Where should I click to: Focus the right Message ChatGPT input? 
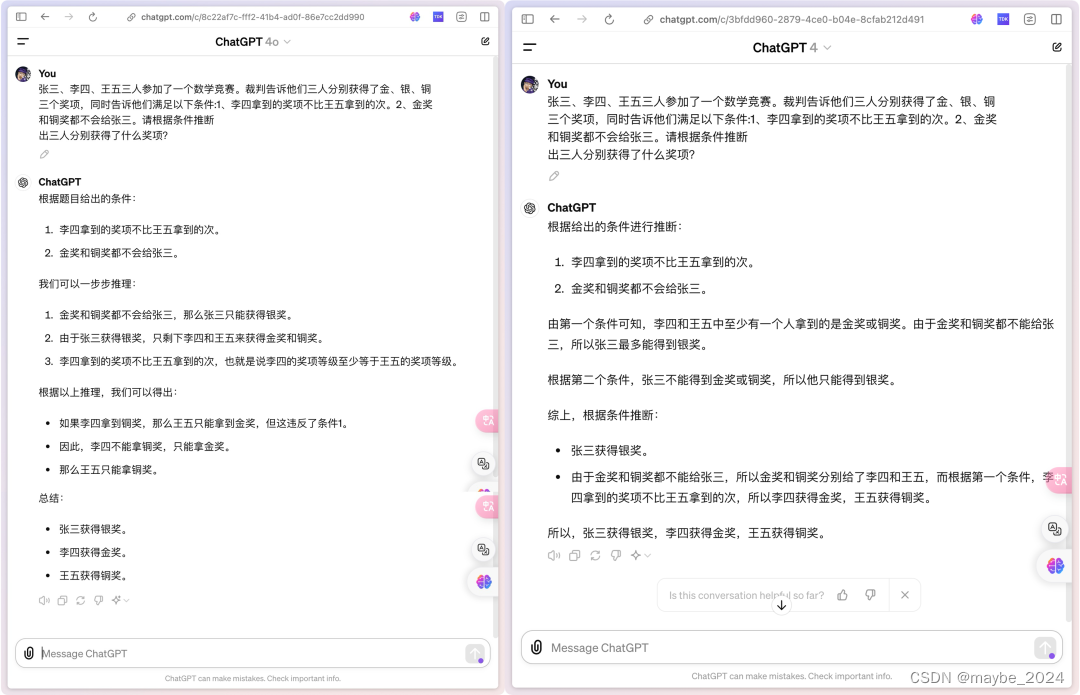[789, 647]
